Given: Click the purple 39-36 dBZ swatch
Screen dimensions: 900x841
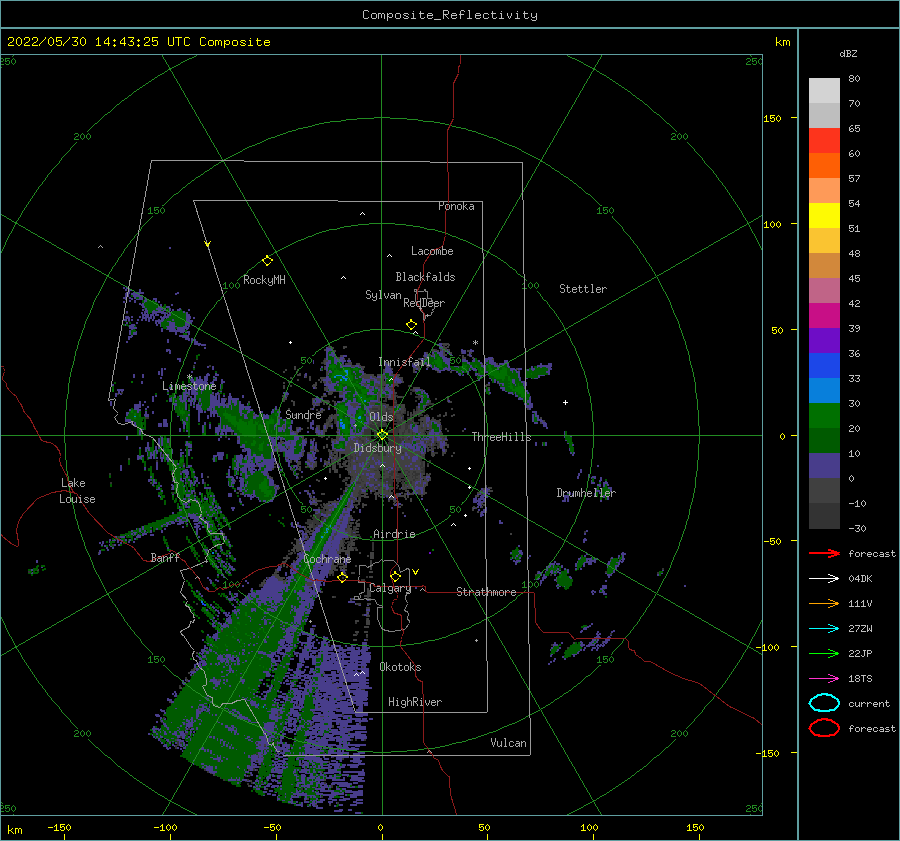Looking at the screenshot, I should click(824, 341).
